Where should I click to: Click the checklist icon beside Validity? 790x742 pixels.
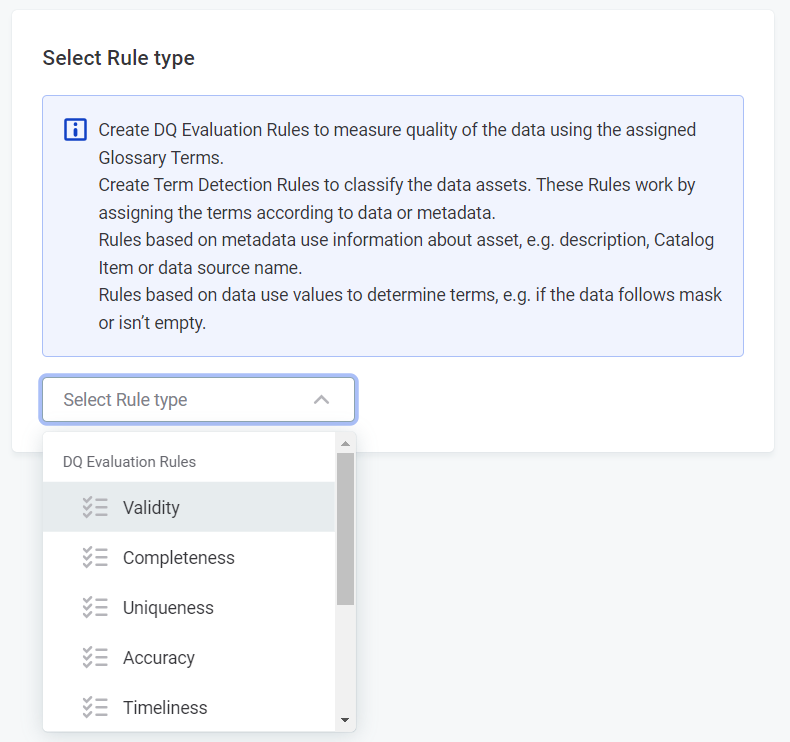point(95,507)
